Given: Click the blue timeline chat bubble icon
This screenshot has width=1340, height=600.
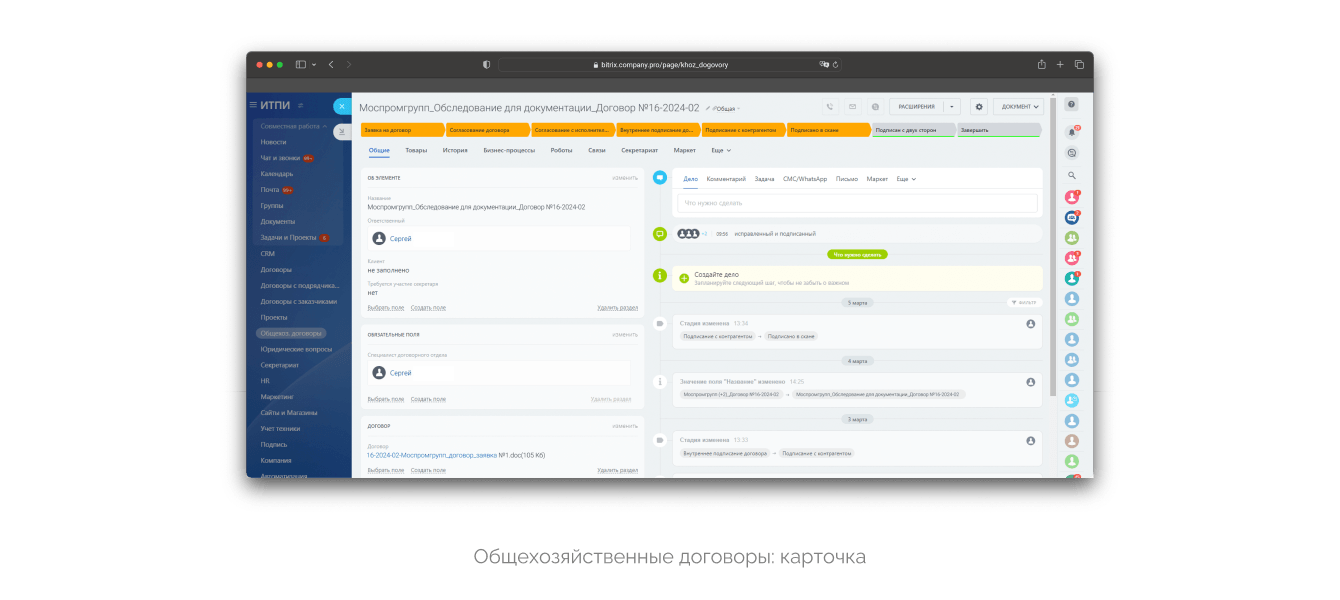Looking at the screenshot, I should click(660, 177).
